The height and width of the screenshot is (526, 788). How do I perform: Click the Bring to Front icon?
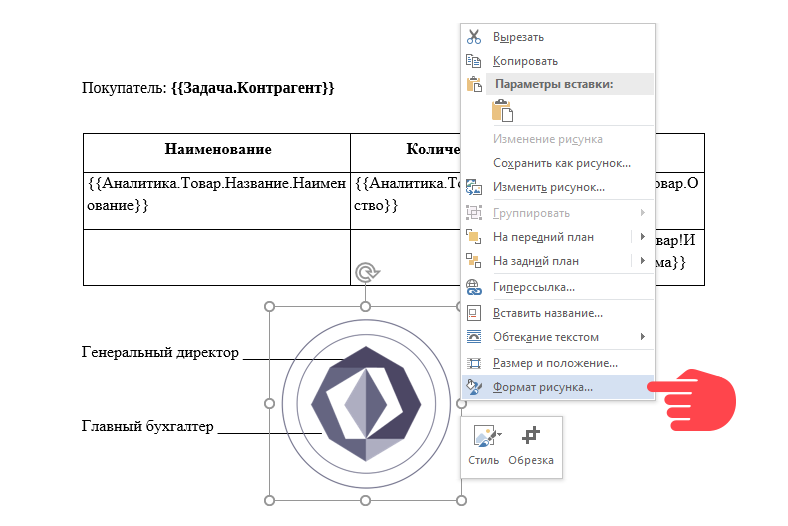point(474,237)
